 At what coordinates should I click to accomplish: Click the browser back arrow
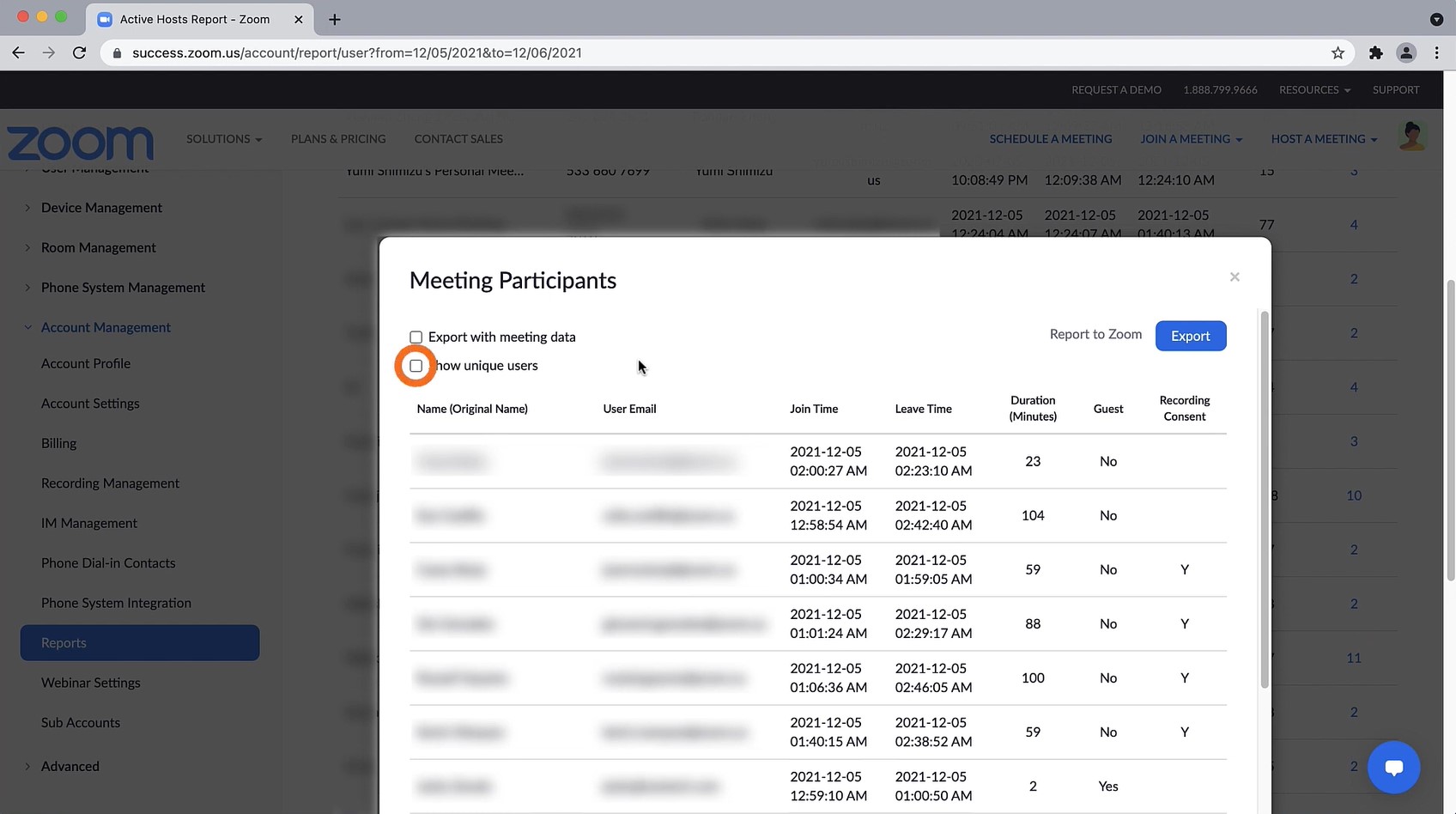[18, 52]
